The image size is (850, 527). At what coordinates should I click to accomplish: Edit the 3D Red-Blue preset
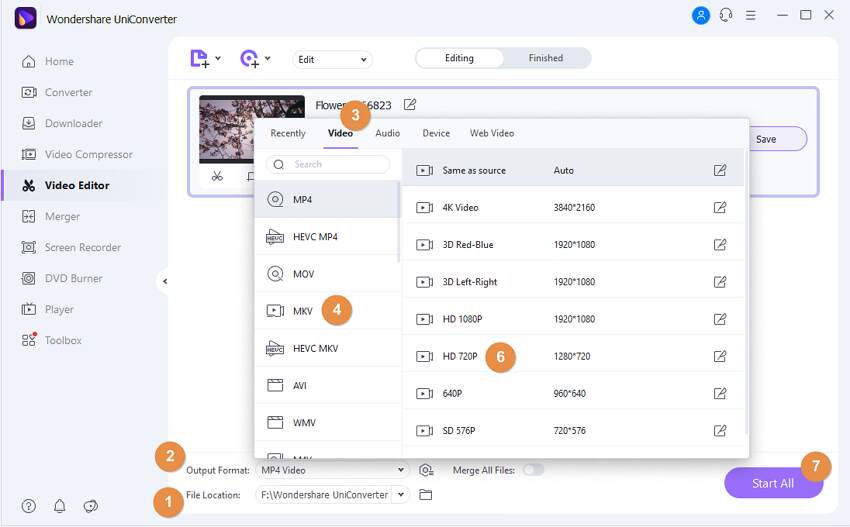click(719, 245)
